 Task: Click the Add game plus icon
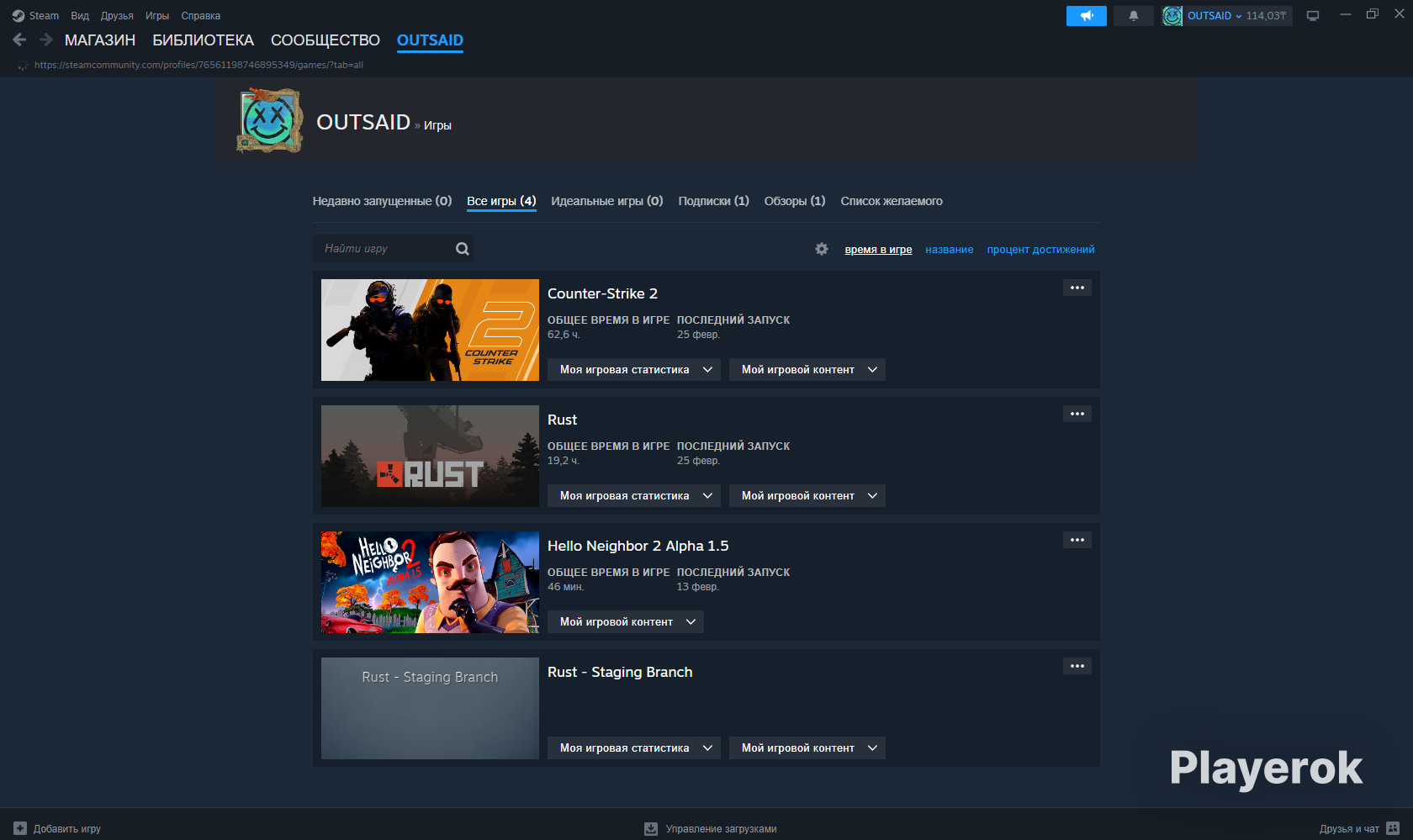click(x=20, y=828)
